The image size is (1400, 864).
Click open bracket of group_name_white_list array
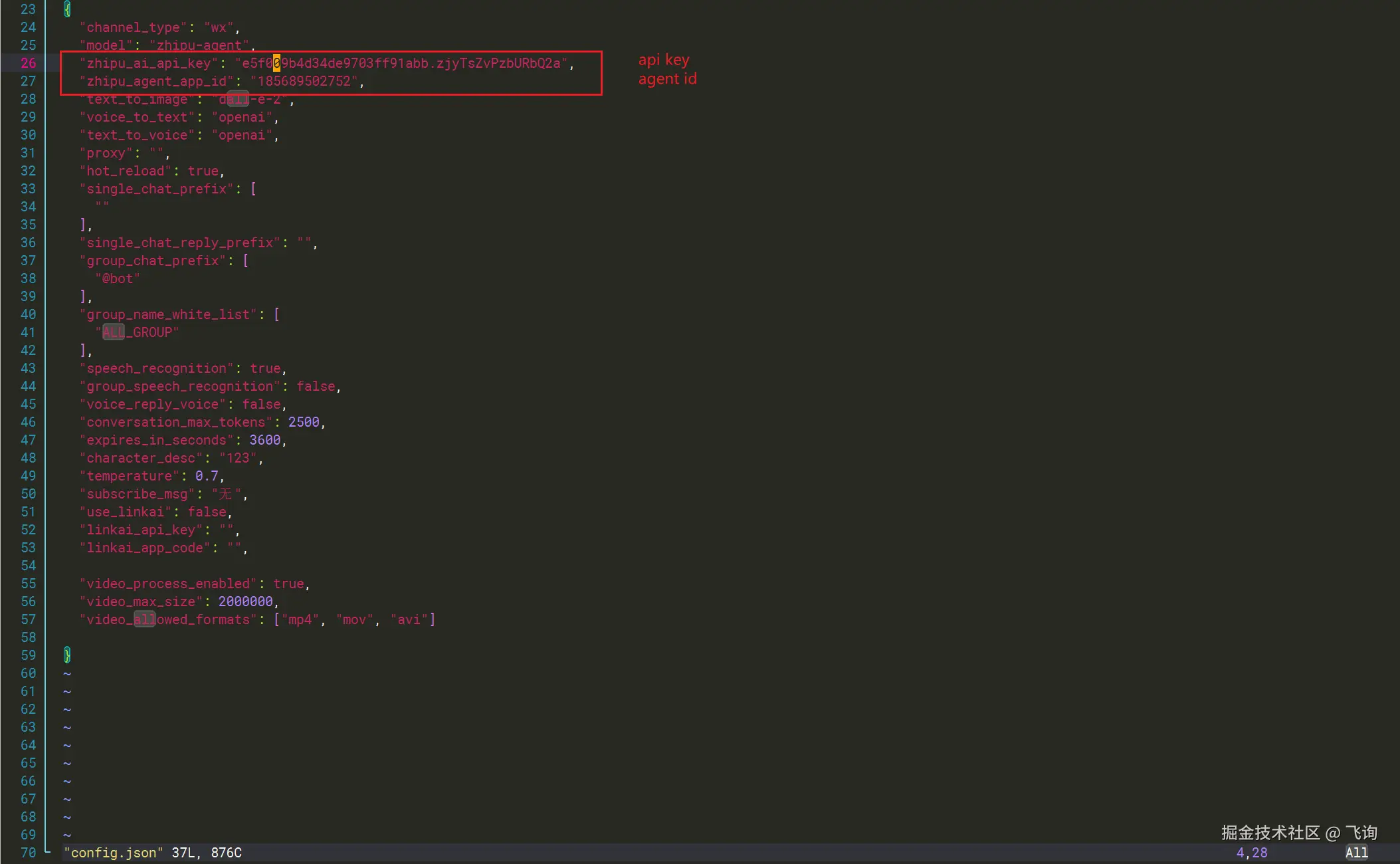click(276, 314)
